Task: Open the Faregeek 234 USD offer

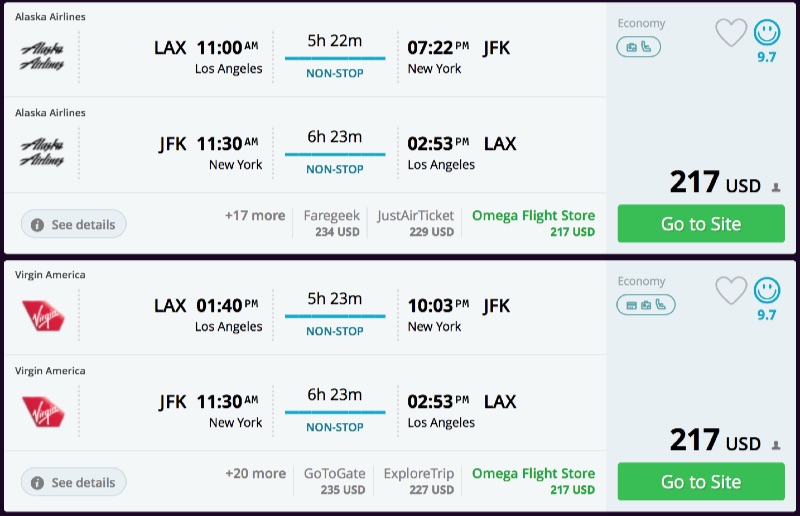Action: (x=331, y=223)
